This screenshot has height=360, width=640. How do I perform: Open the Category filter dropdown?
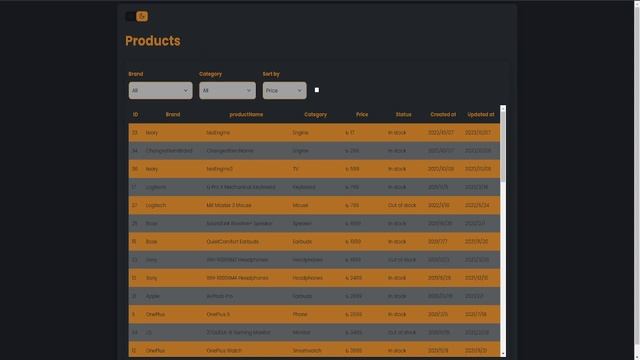(x=227, y=90)
